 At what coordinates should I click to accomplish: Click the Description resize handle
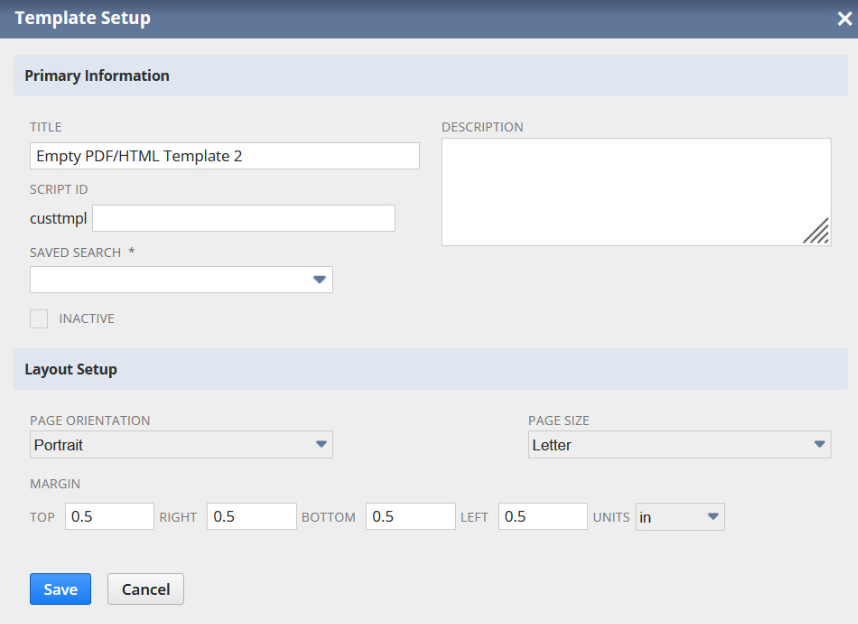tap(817, 232)
